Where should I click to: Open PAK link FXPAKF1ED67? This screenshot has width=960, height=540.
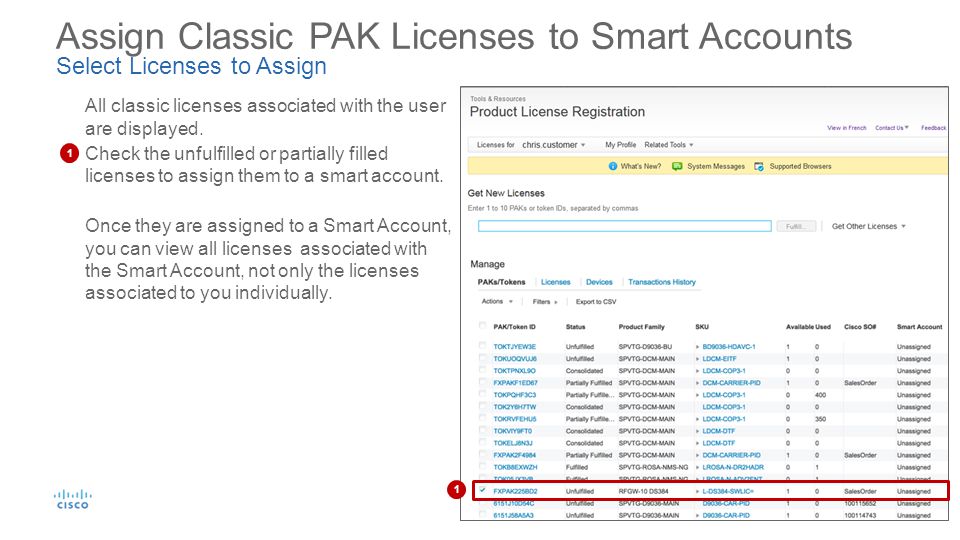[515, 383]
